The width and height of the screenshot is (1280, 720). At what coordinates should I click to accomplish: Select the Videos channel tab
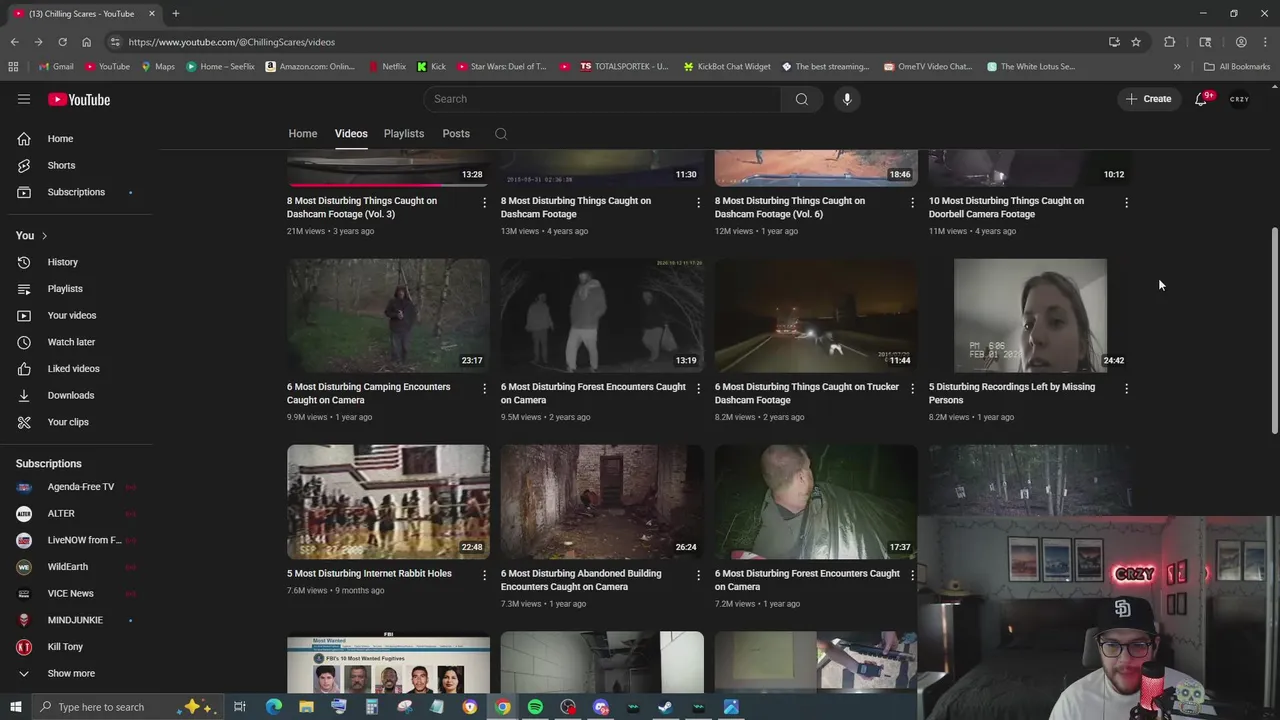[x=351, y=134]
